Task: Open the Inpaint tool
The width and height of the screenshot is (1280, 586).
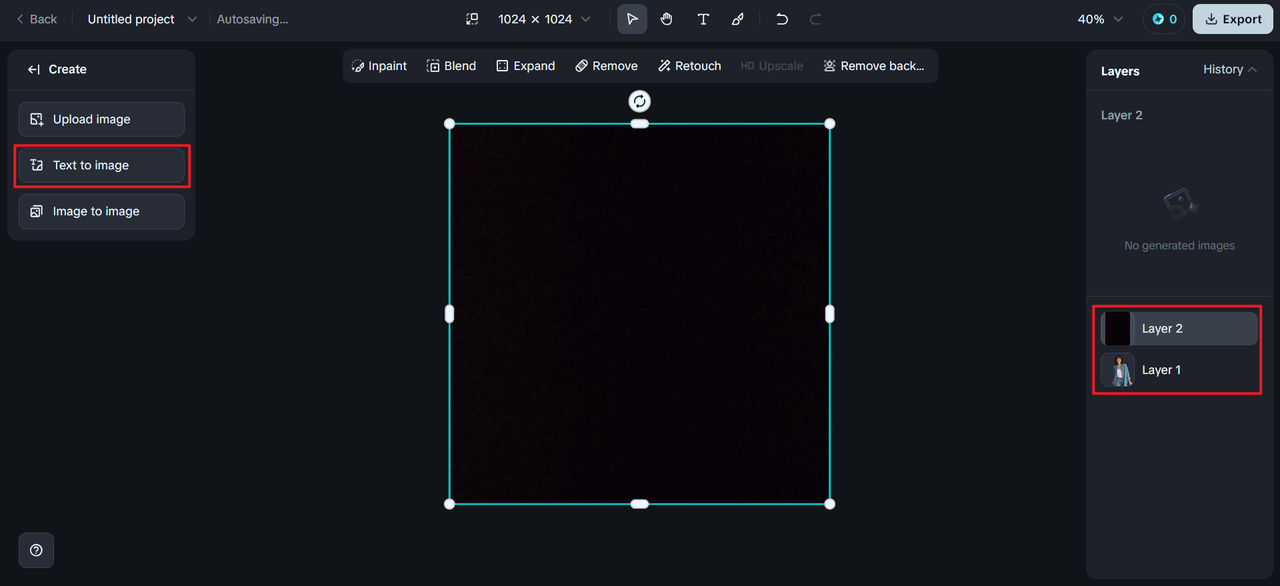Action: (380, 66)
